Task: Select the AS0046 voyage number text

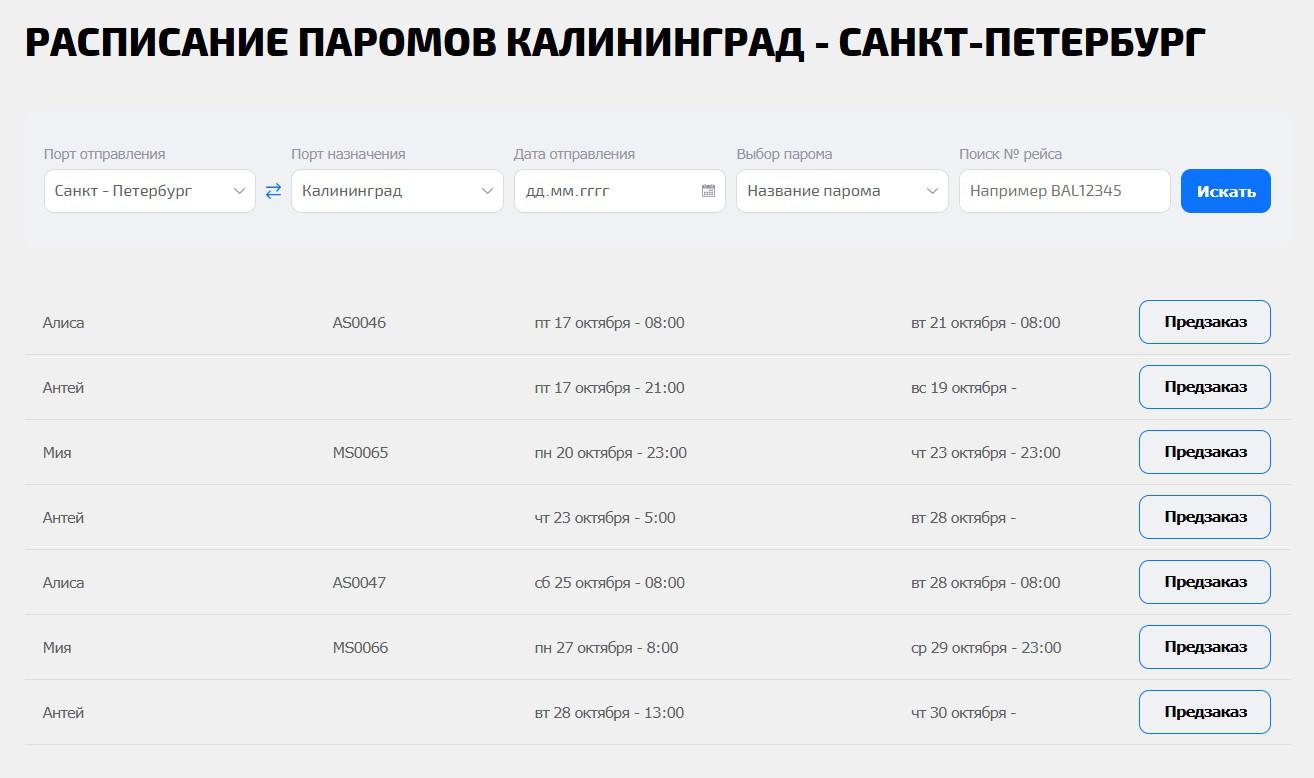Action: pos(359,323)
